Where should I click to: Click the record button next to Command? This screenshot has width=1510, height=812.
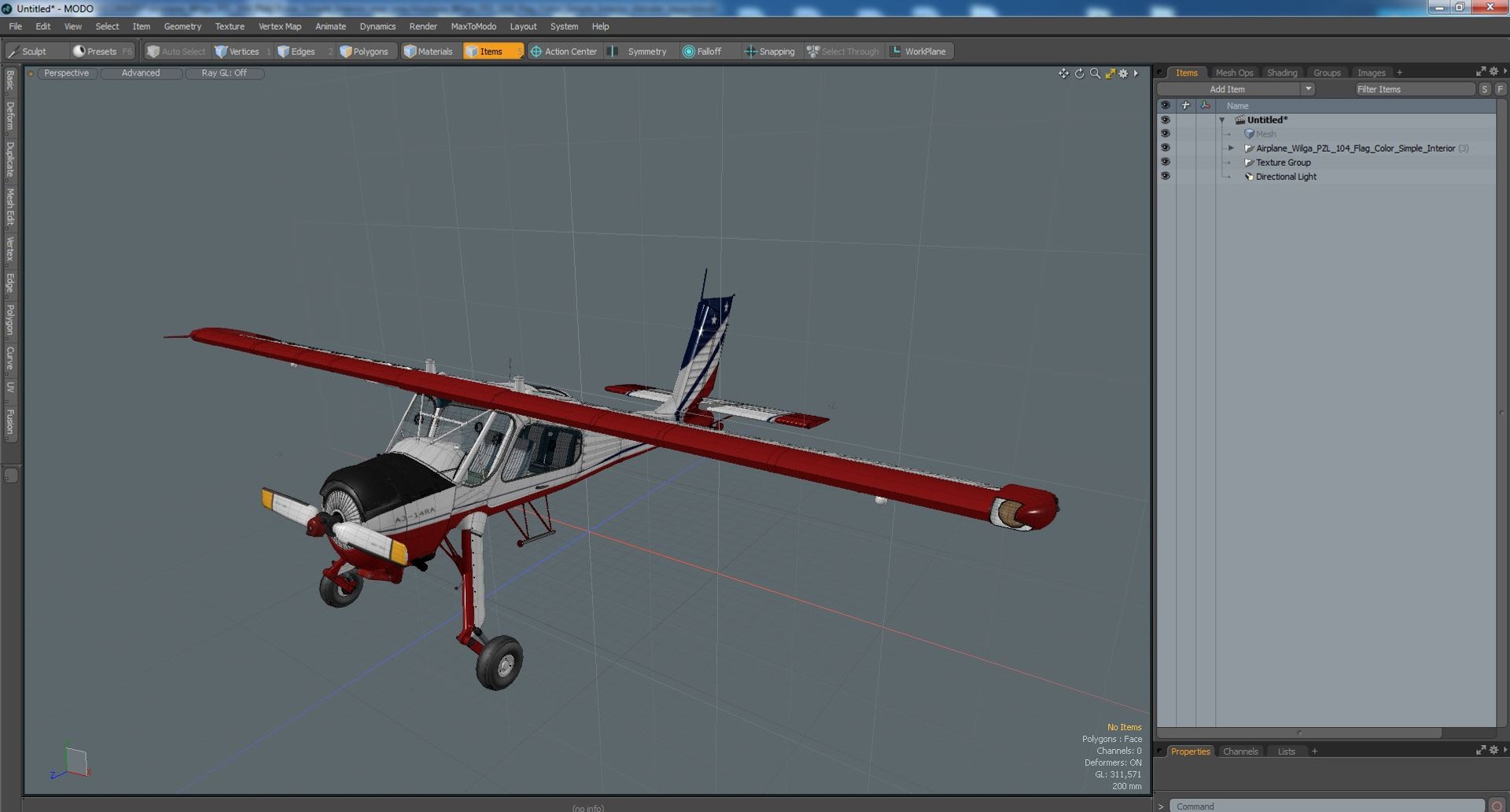coord(1497,806)
